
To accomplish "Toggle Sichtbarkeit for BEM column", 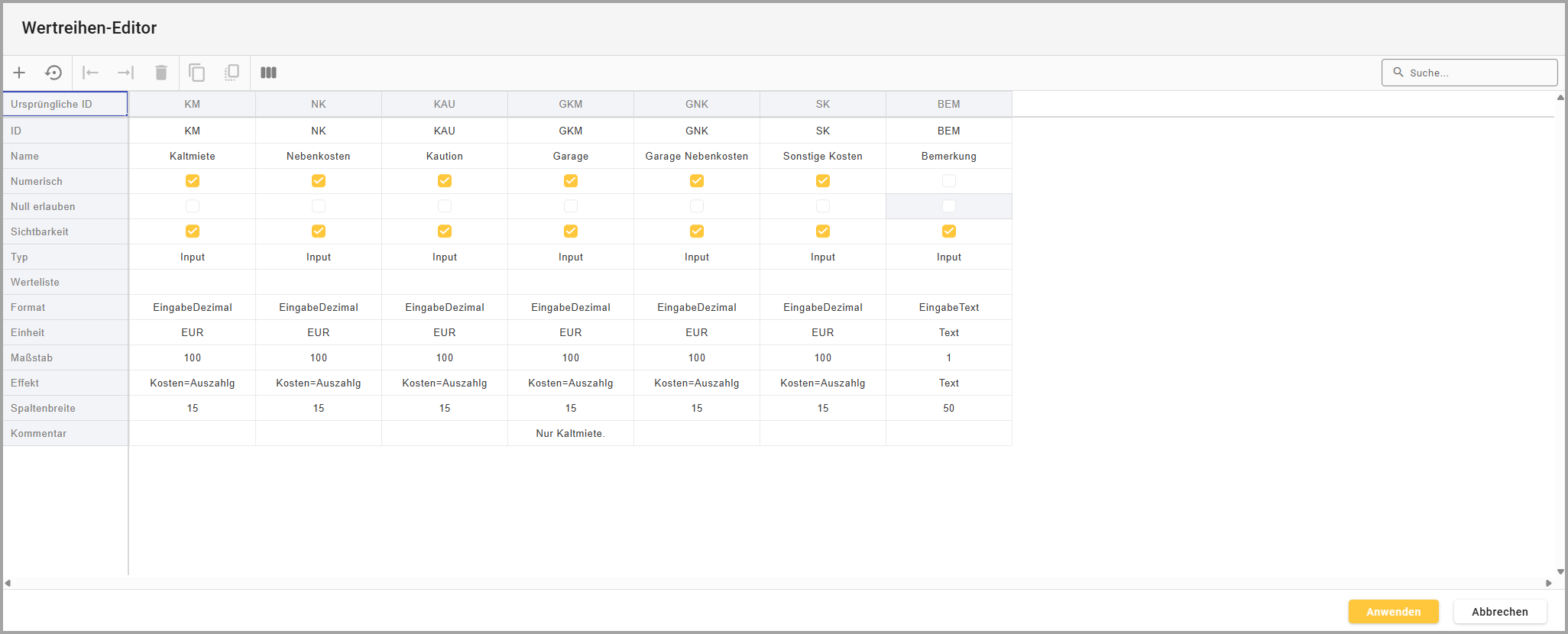I will point(949,231).
